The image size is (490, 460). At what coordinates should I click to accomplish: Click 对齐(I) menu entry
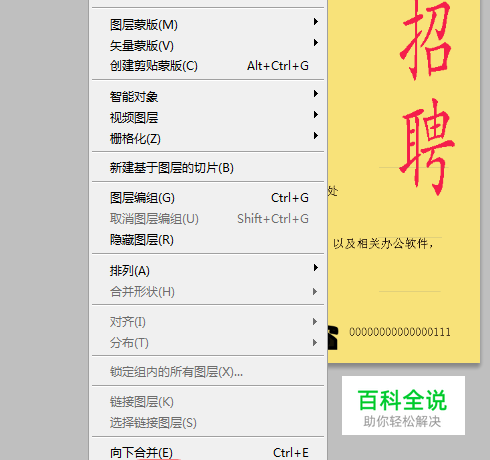(x=208, y=322)
